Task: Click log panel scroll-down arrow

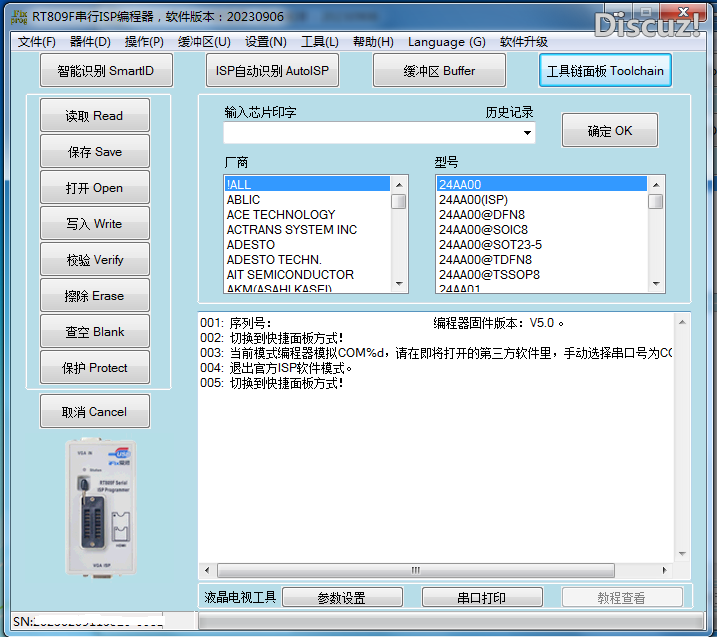Action: [682, 554]
